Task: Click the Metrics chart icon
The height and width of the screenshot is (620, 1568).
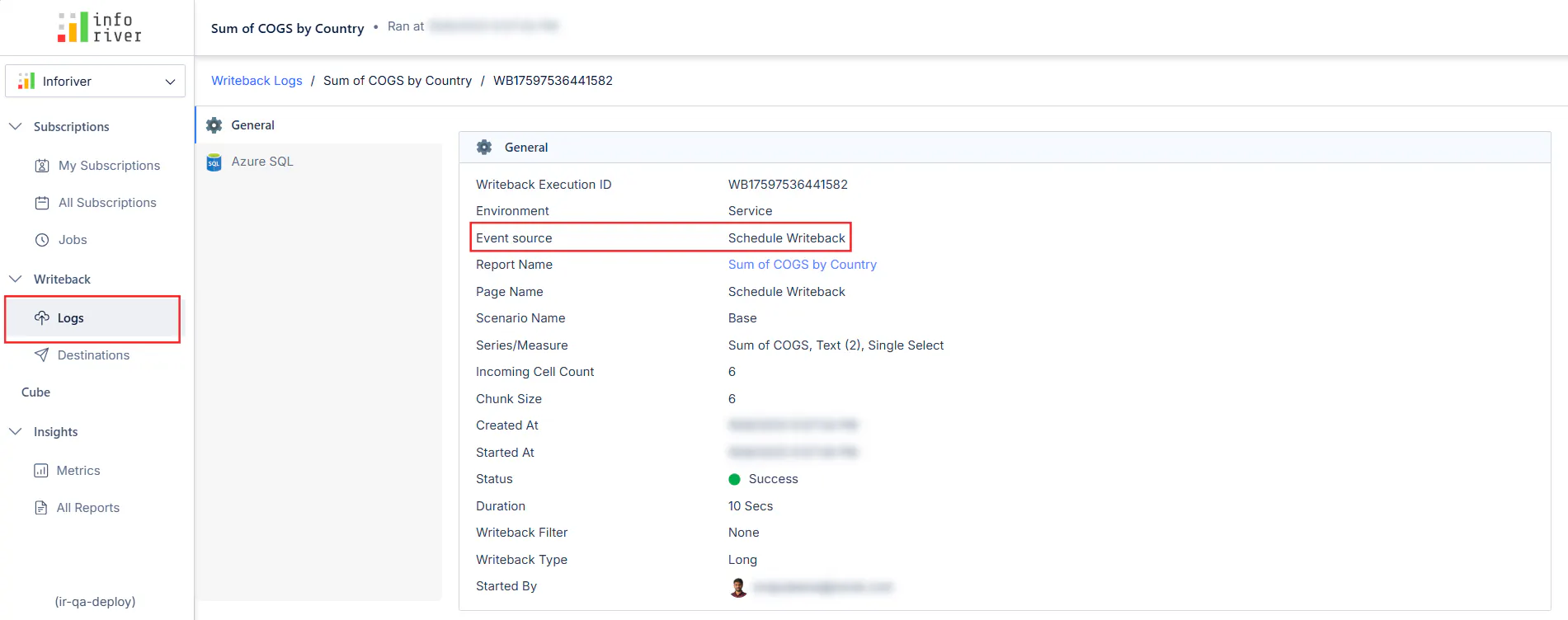Action: point(41,471)
